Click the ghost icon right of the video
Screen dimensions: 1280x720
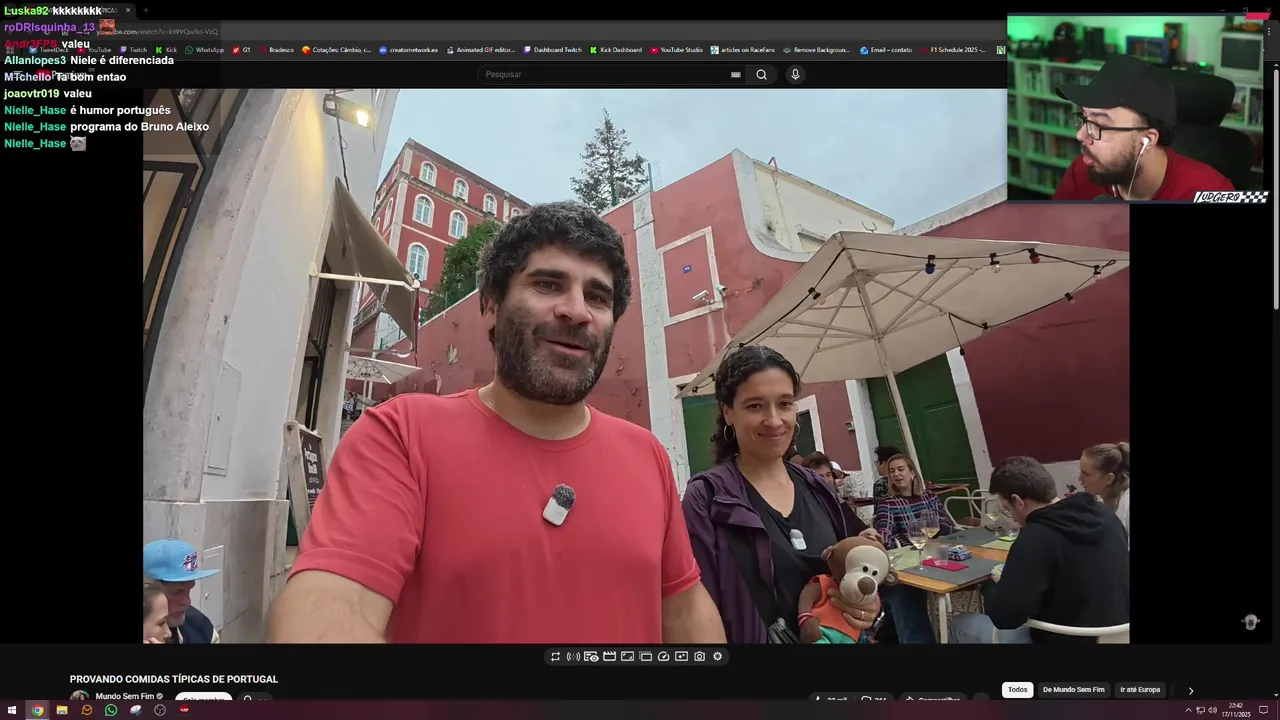pos(1250,622)
